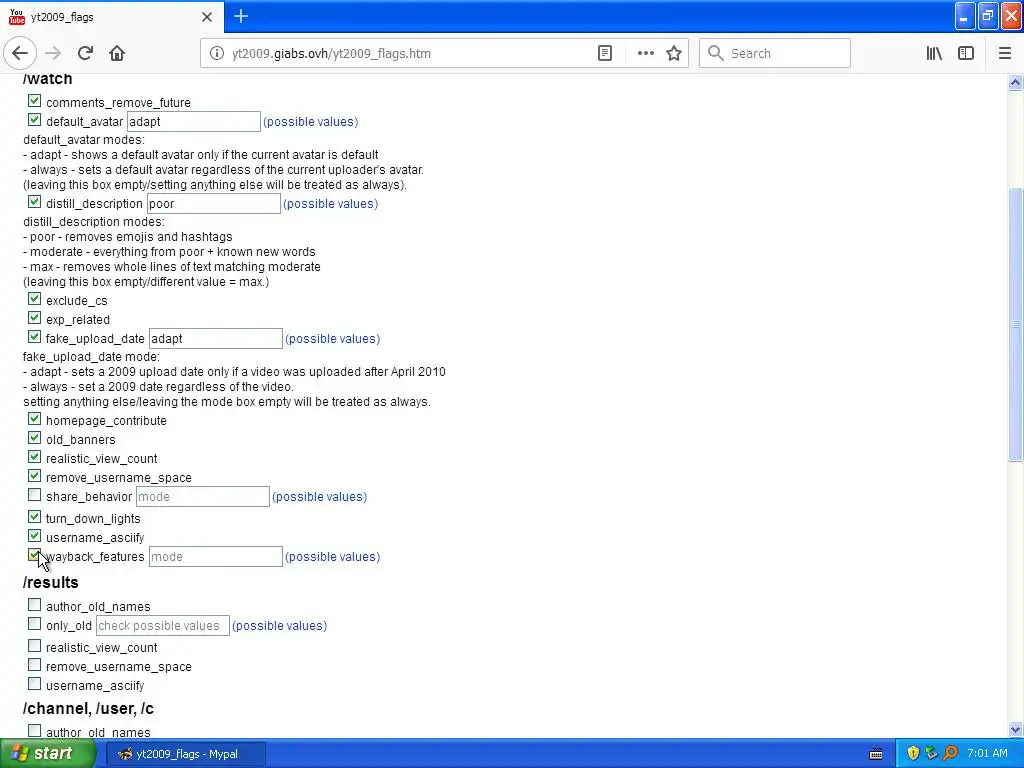Viewport: 1024px width, 768px height.
Task: Enable /channel author_old_names checkbox
Action: 35,731
